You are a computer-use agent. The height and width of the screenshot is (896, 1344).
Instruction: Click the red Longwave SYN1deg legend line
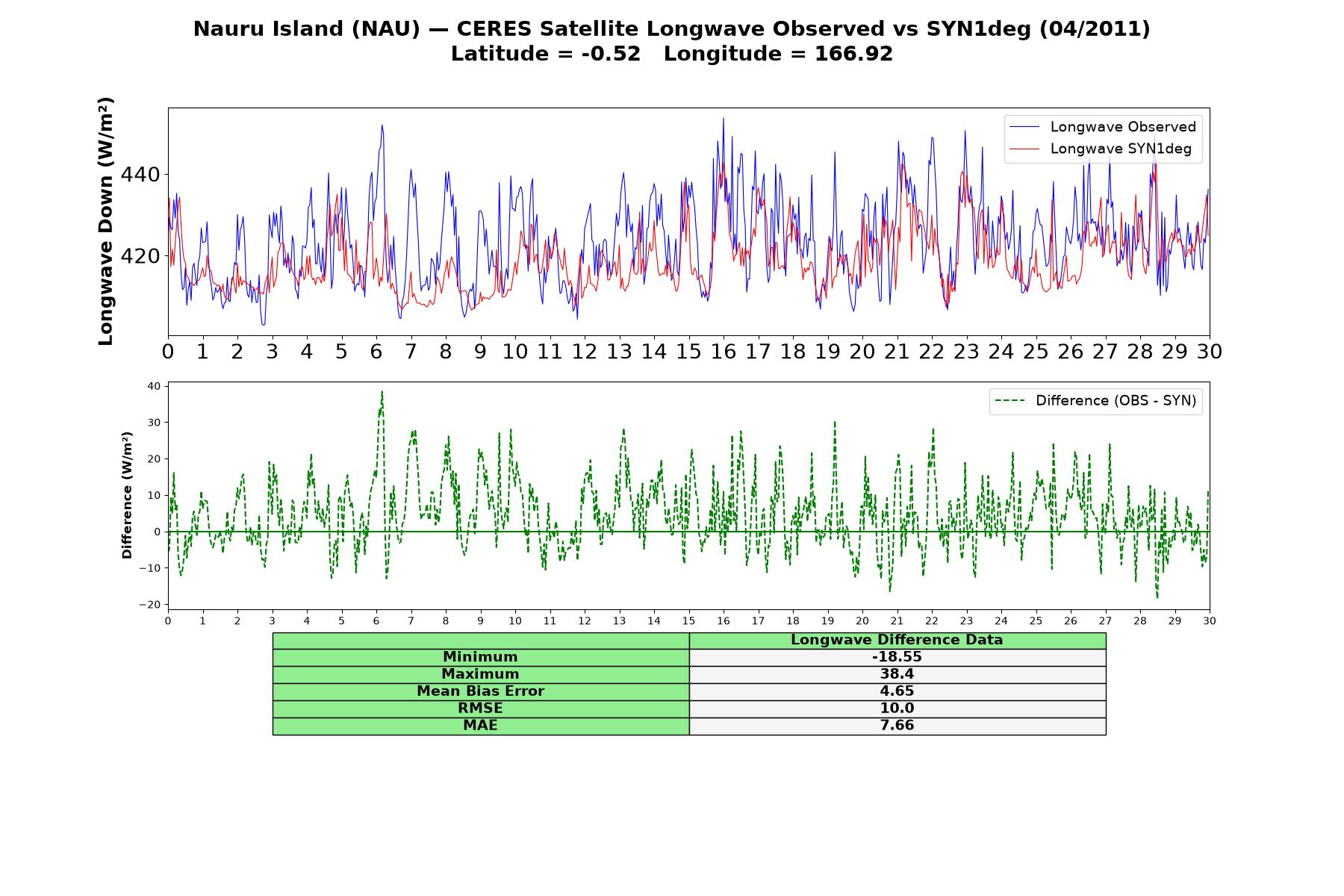[1024, 149]
